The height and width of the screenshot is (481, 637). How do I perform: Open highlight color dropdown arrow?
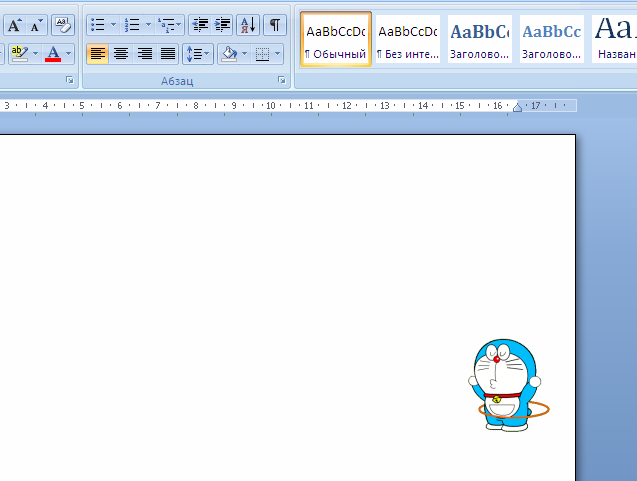tap(35, 54)
